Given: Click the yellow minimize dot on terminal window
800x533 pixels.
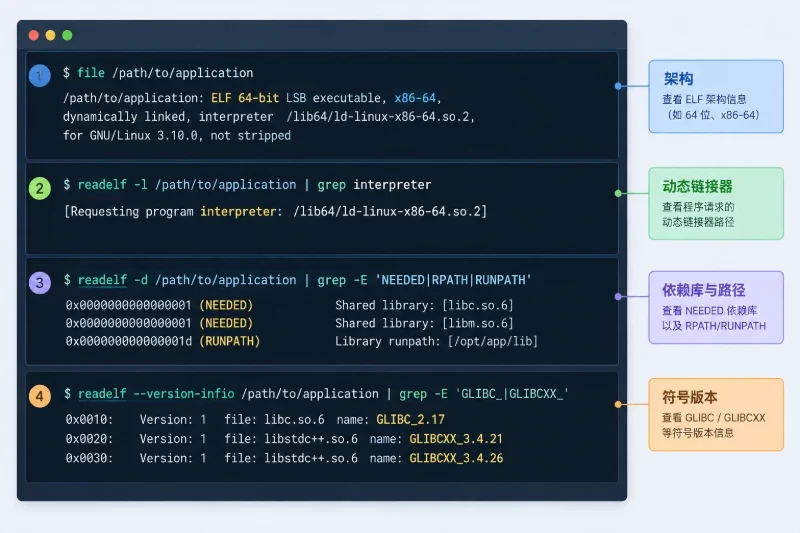Looking at the screenshot, I should [51, 35].
